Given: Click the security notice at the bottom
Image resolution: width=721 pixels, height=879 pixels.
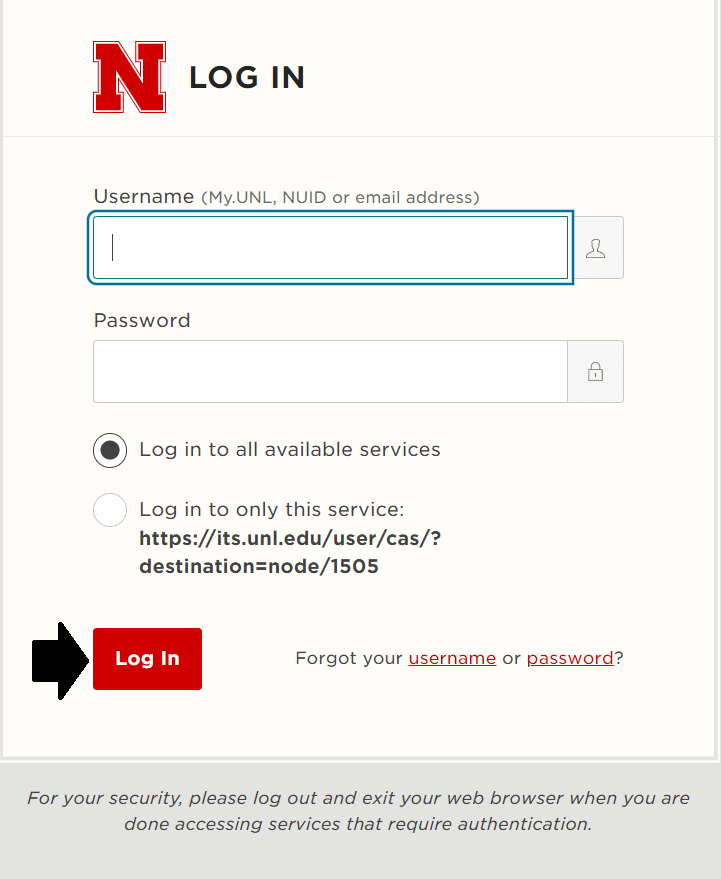Looking at the screenshot, I should click(x=358, y=811).
